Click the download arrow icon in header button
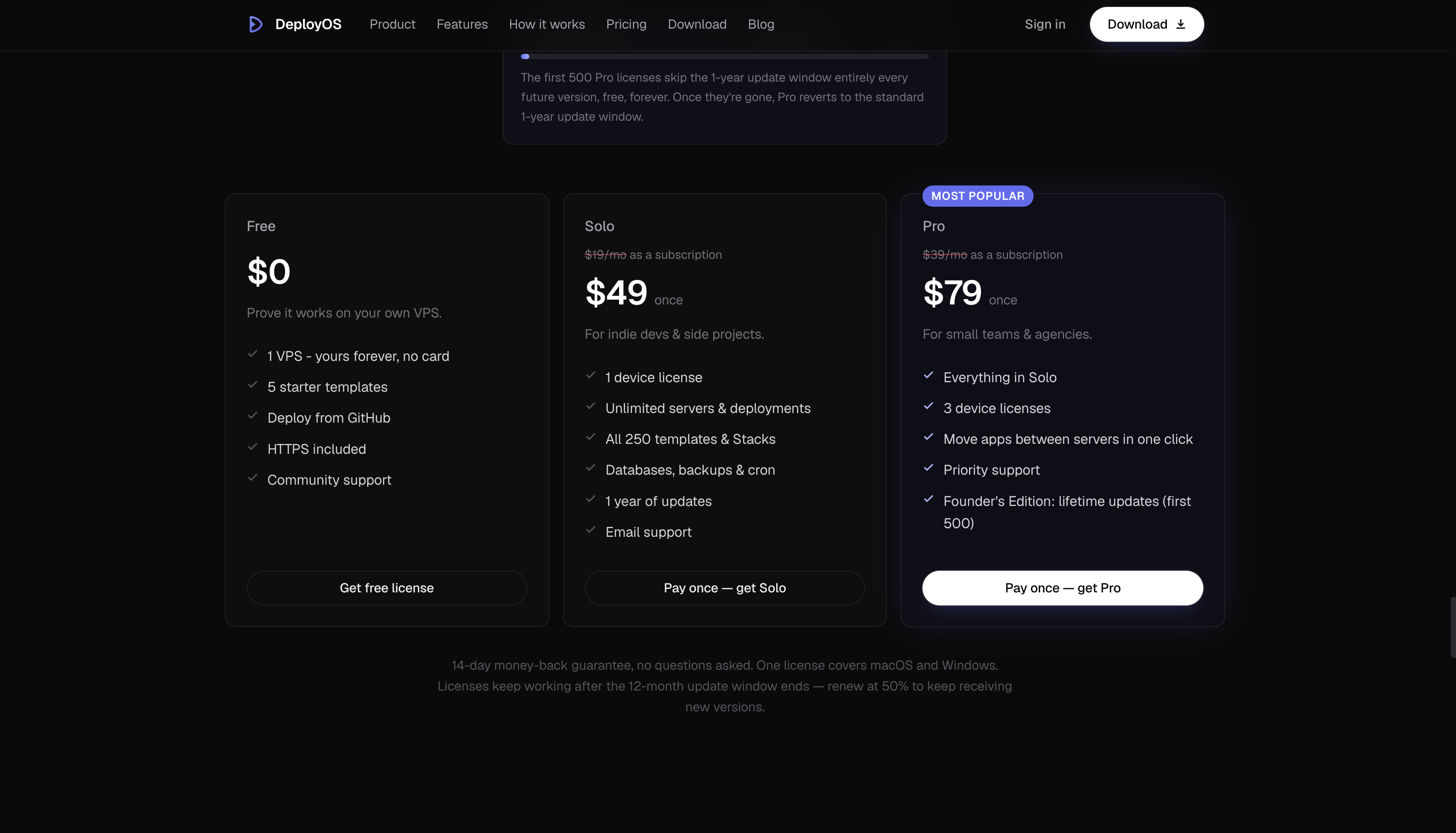1456x833 pixels. click(x=1180, y=24)
